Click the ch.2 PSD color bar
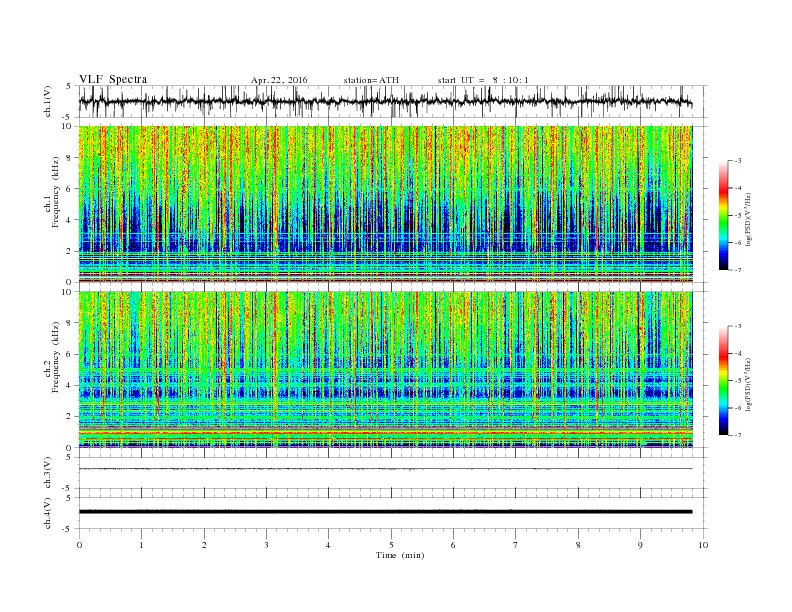Viewport: 792px width, 612px height. pos(723,381)
